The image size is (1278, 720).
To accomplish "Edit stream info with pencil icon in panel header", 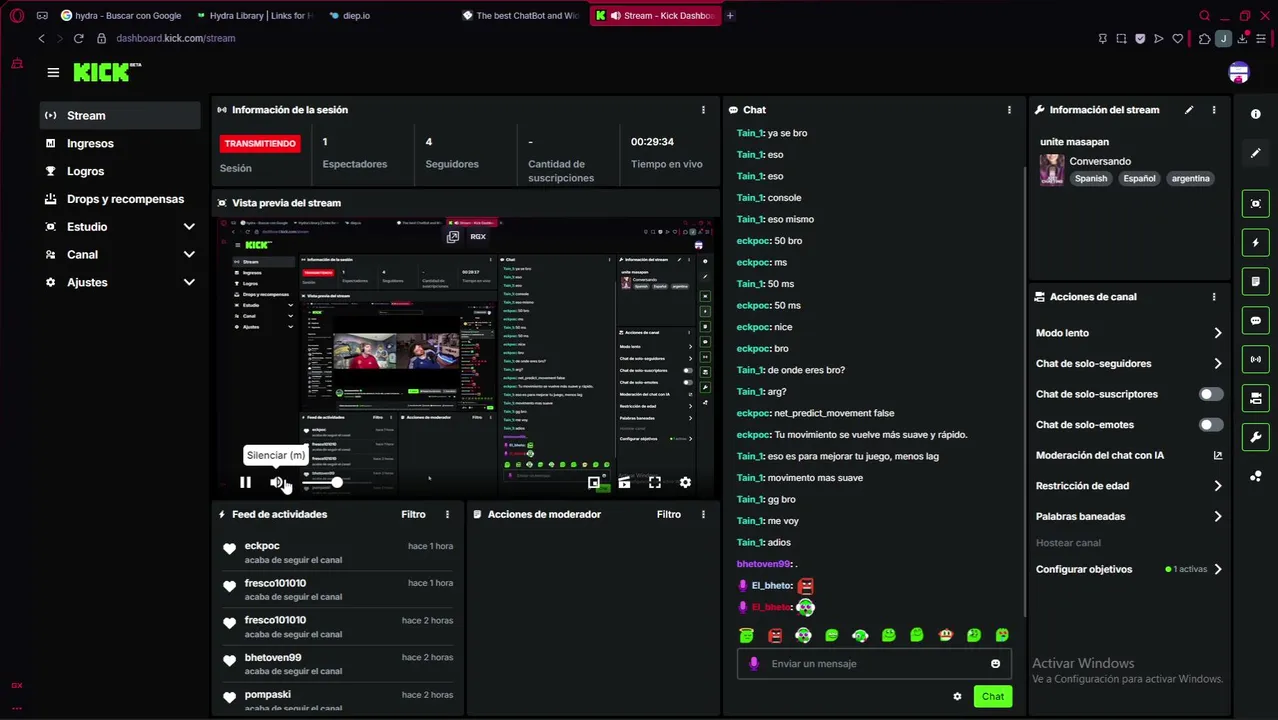I will point(1189,110).
